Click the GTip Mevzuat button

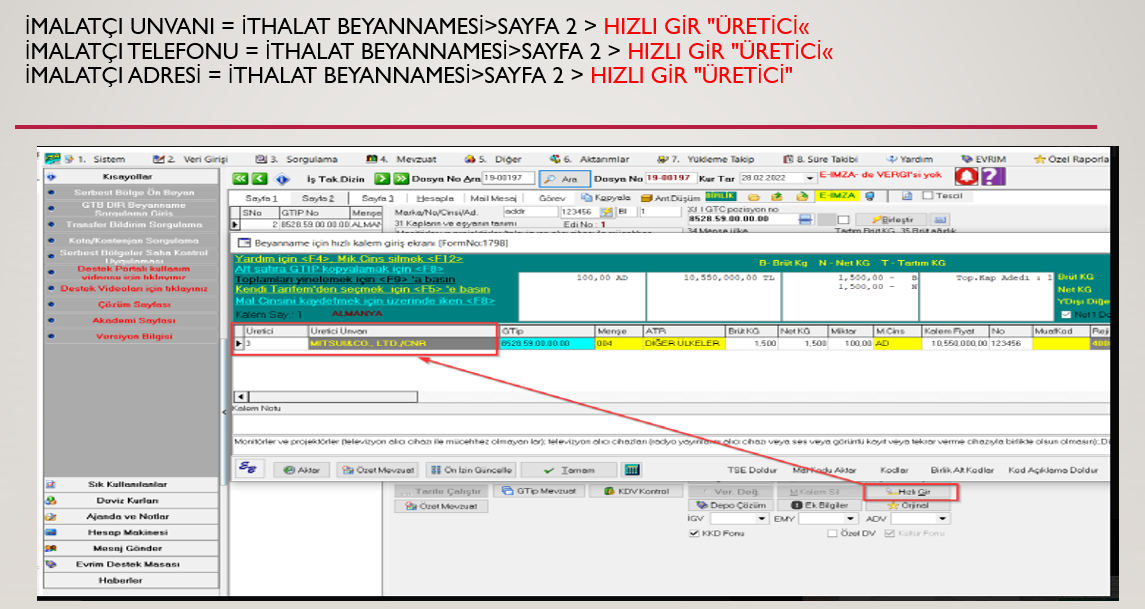click(x=539, y=491)
